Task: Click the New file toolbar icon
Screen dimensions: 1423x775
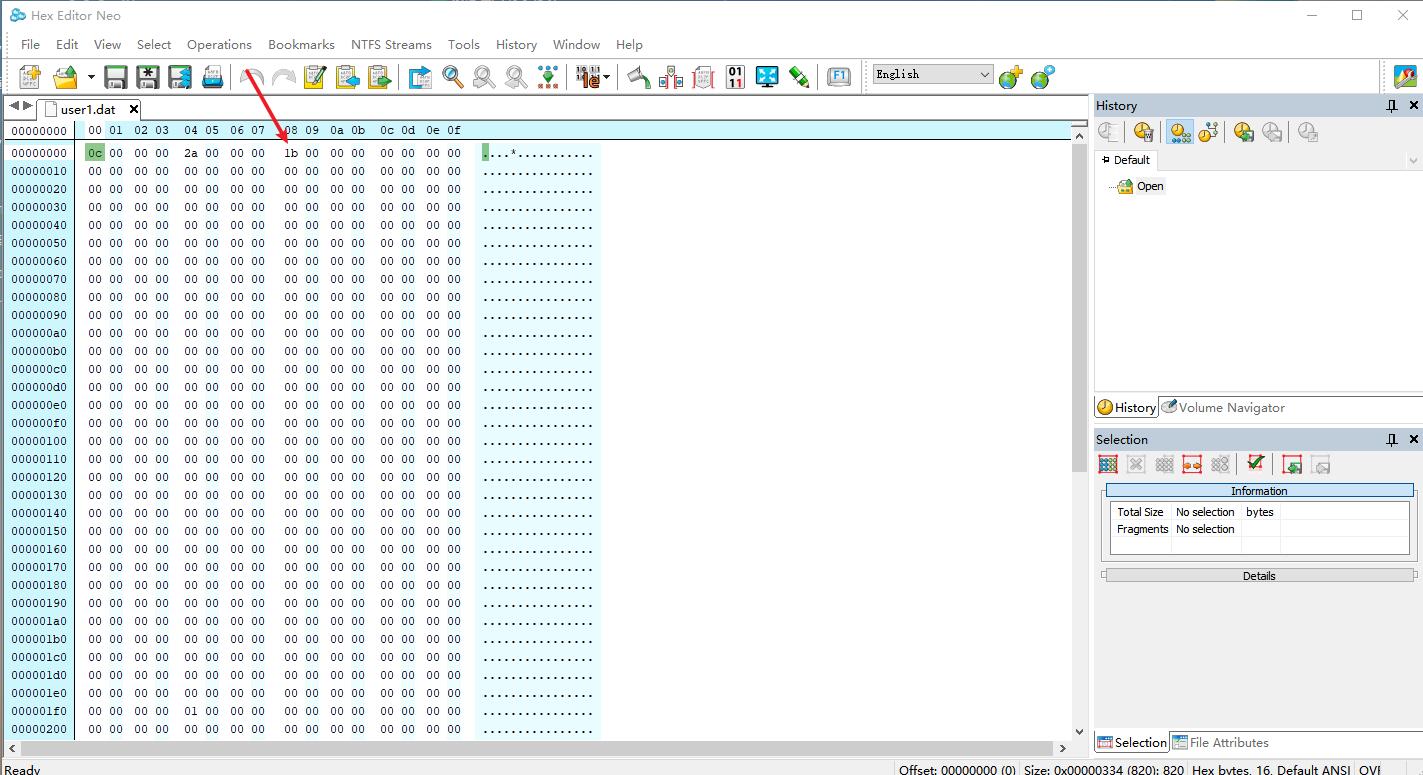Action: 30,77
